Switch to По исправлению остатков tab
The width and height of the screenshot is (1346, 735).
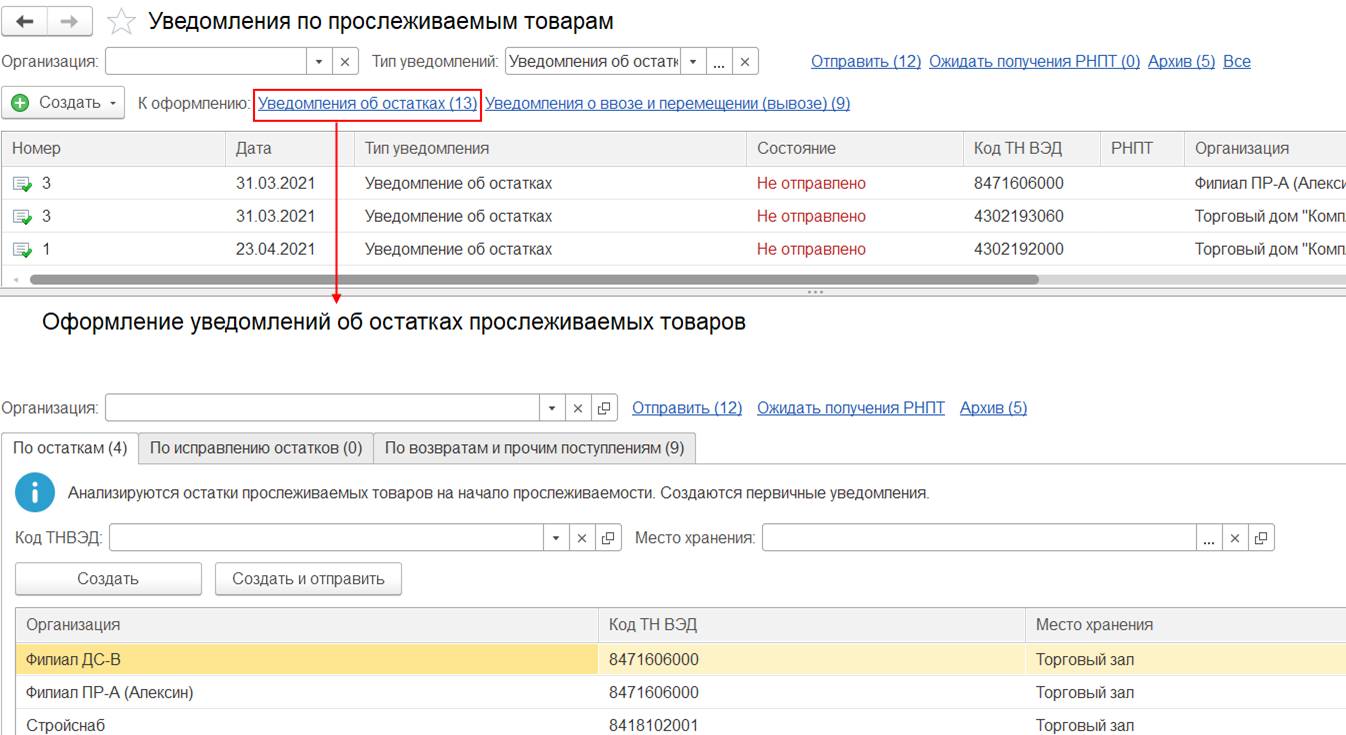[256, 448]
